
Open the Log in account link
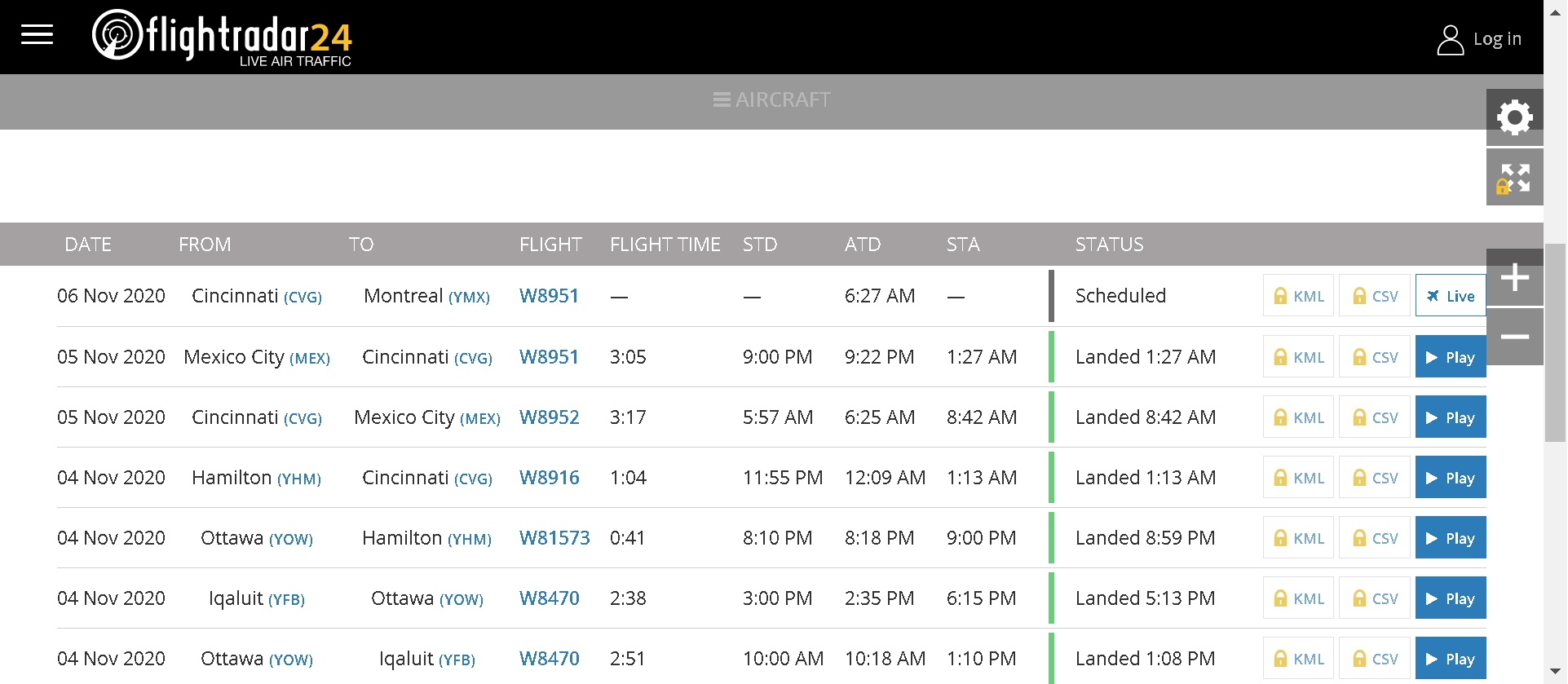click(1479, 39)
